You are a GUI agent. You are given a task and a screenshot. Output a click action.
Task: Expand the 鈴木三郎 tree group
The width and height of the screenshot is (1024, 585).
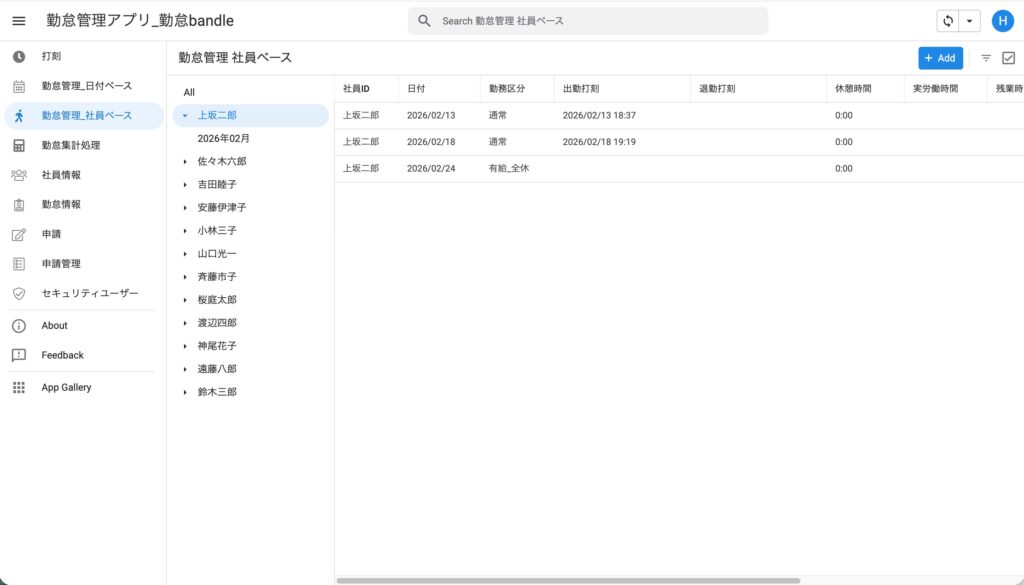tap(185, 393)
